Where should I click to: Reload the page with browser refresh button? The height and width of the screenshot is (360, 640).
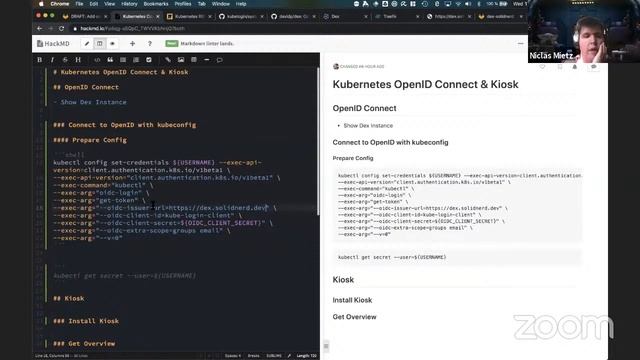point(61,29)
